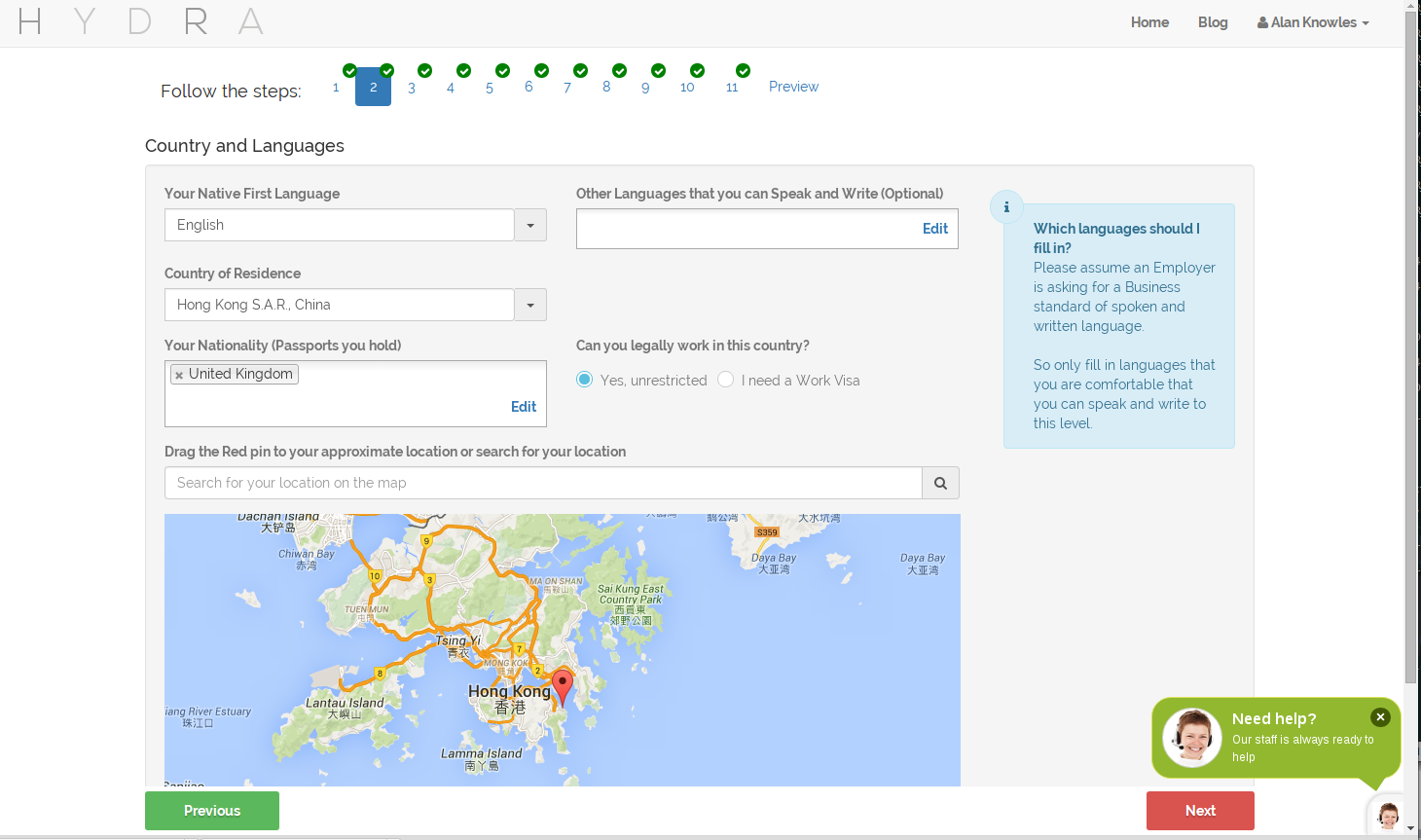Screen dimensions: 1421x840
Task: Click the Sai Kung East Country Park map label
Action: click(631, 606)
